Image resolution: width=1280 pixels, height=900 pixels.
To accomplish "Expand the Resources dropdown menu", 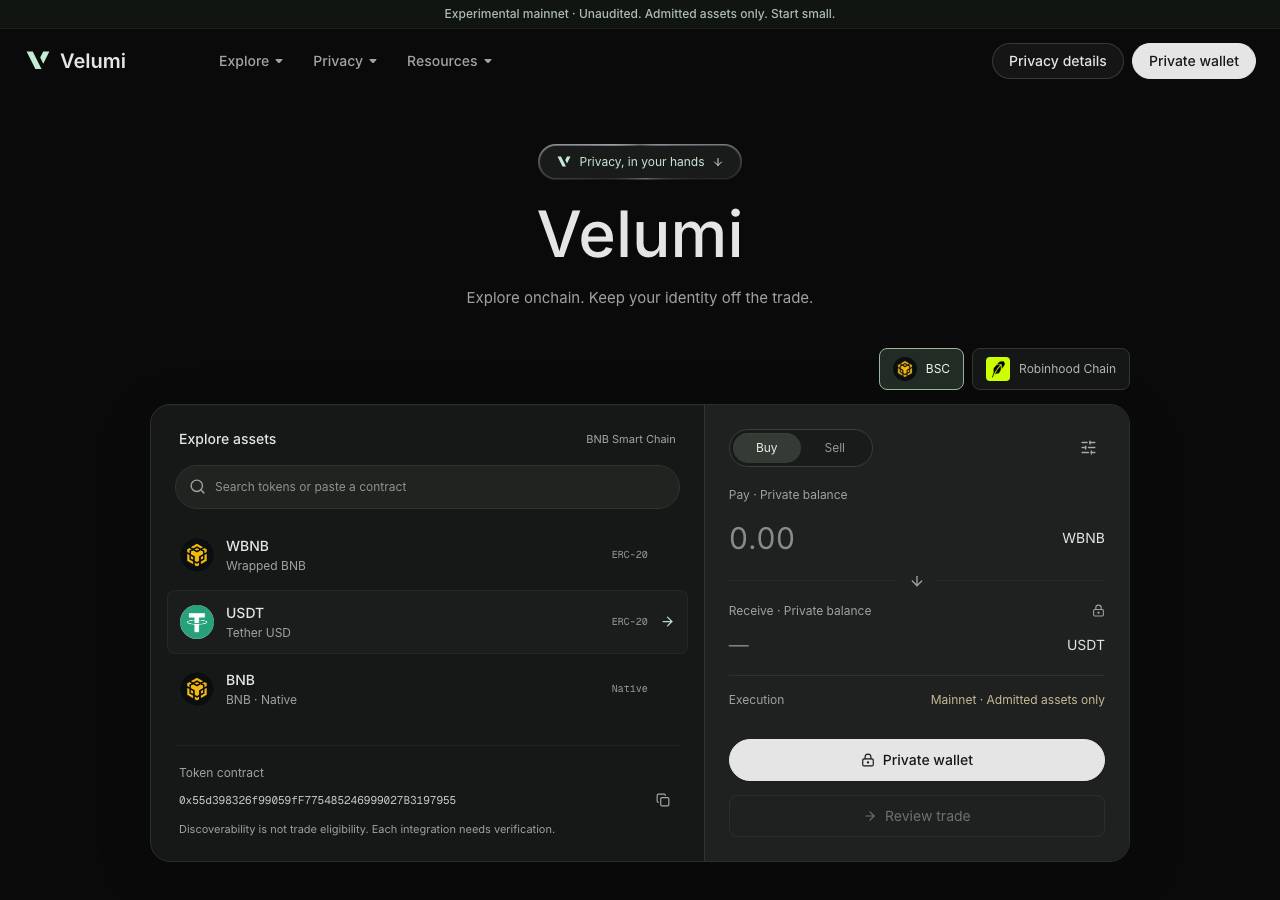I will tap(449, 61).
